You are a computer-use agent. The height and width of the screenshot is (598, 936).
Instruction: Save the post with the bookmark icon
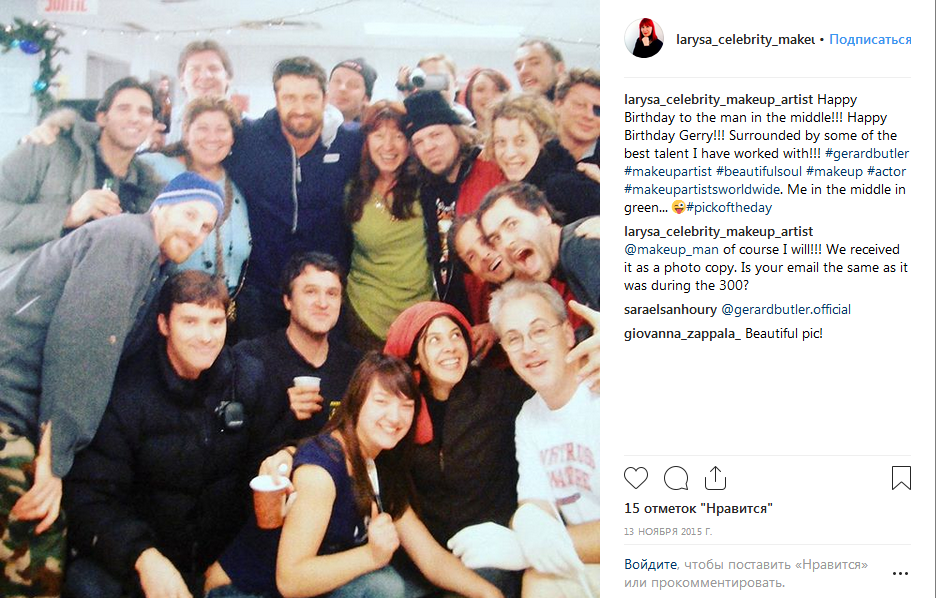(901, 478)
